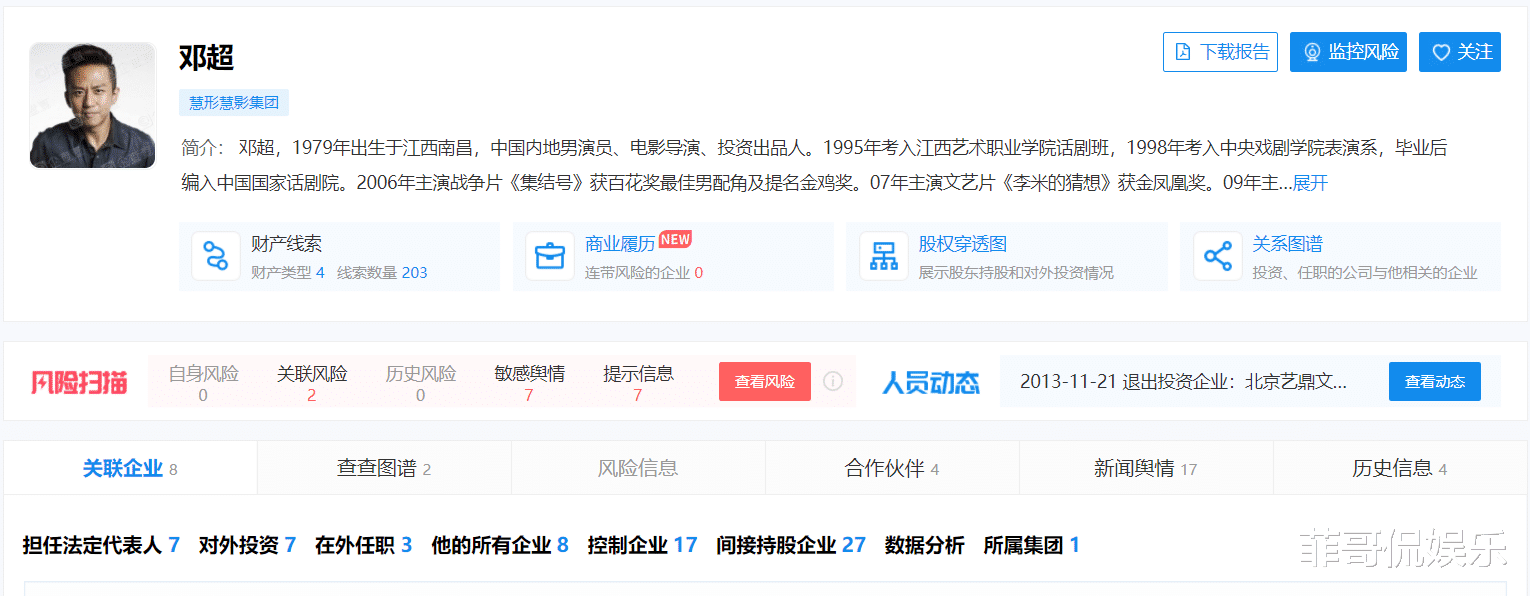Click the 关系图谱 relationship graph icon

pos(1218,256)
